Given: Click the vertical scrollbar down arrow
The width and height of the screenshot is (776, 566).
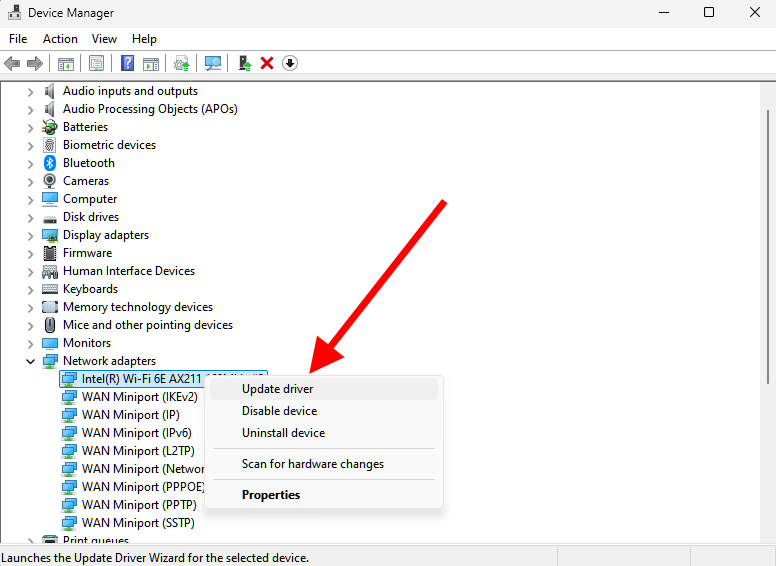Looking at the screenshot, I should 767,536.
